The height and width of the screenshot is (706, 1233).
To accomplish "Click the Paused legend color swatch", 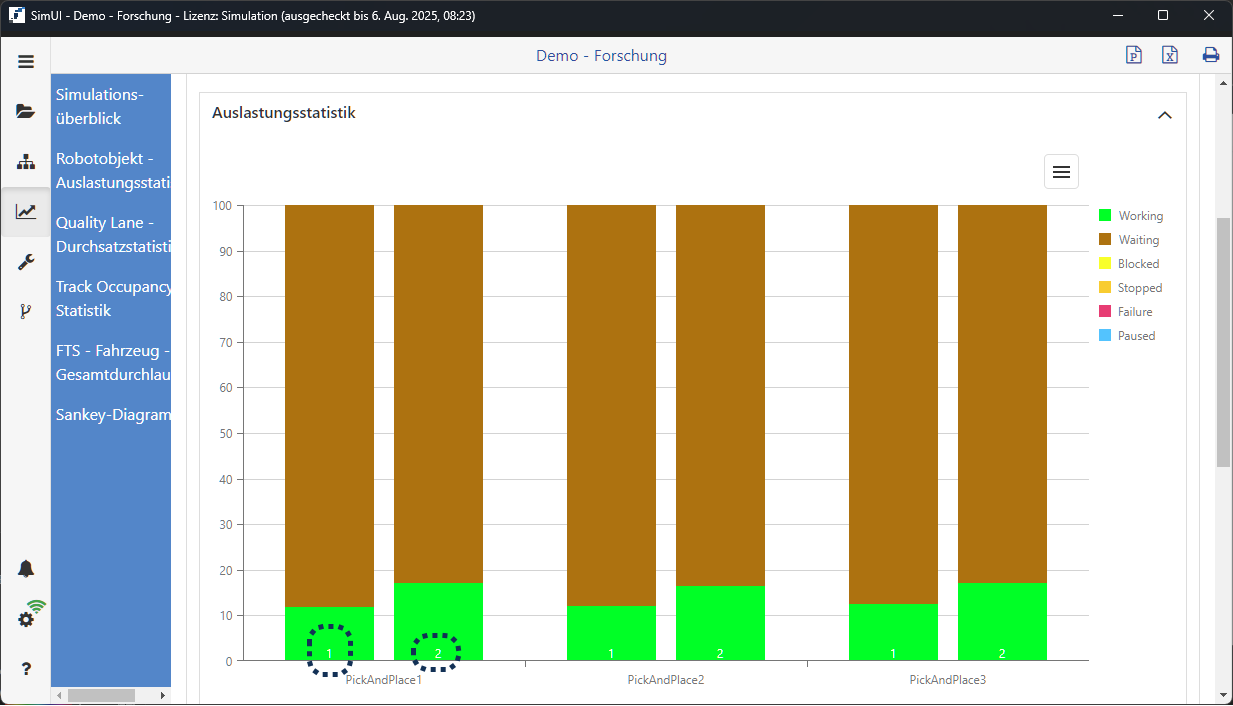I will click(x=1105, y=336).
